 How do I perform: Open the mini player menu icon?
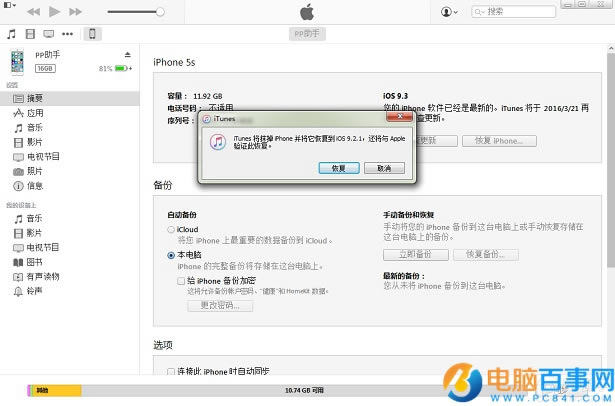[9, 5]
